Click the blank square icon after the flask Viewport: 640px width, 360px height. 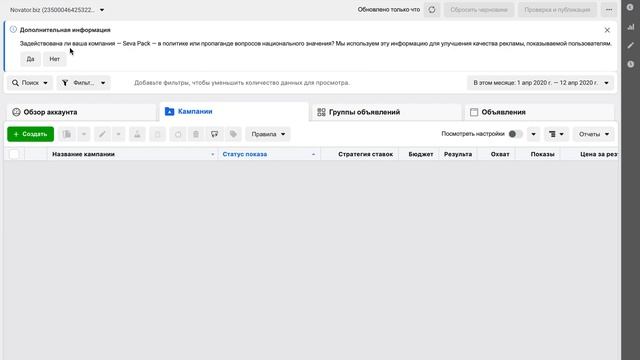pyautogui.click(x=158, y=134)
